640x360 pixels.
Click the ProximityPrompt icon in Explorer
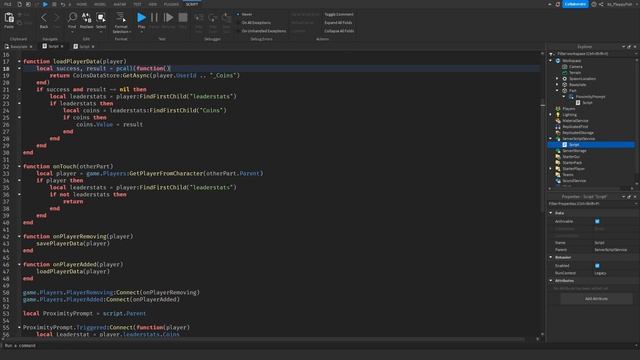(571, 97)
